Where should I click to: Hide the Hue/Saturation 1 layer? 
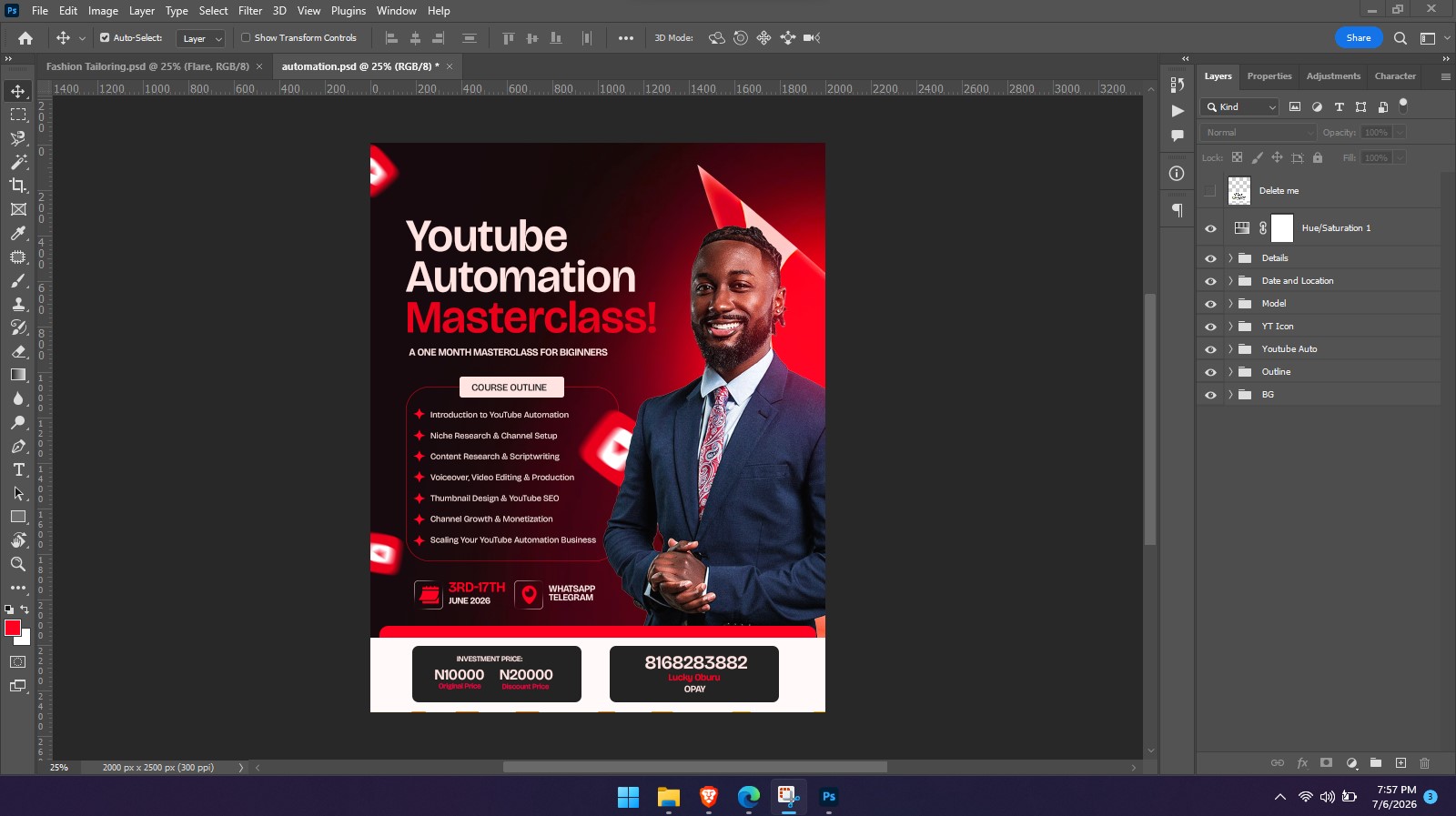point(1210,228)
